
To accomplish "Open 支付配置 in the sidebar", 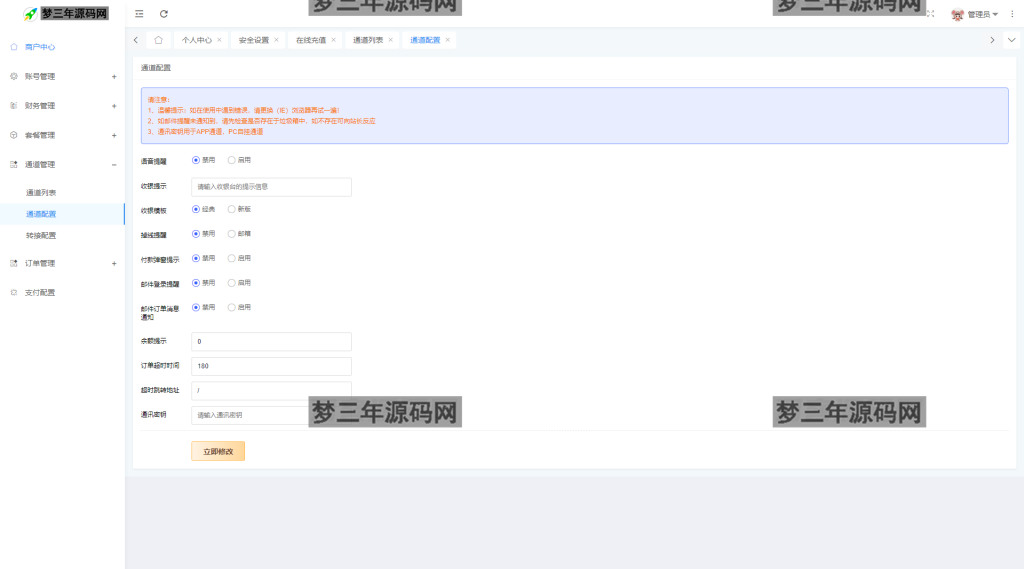I will tap(40, 293).
